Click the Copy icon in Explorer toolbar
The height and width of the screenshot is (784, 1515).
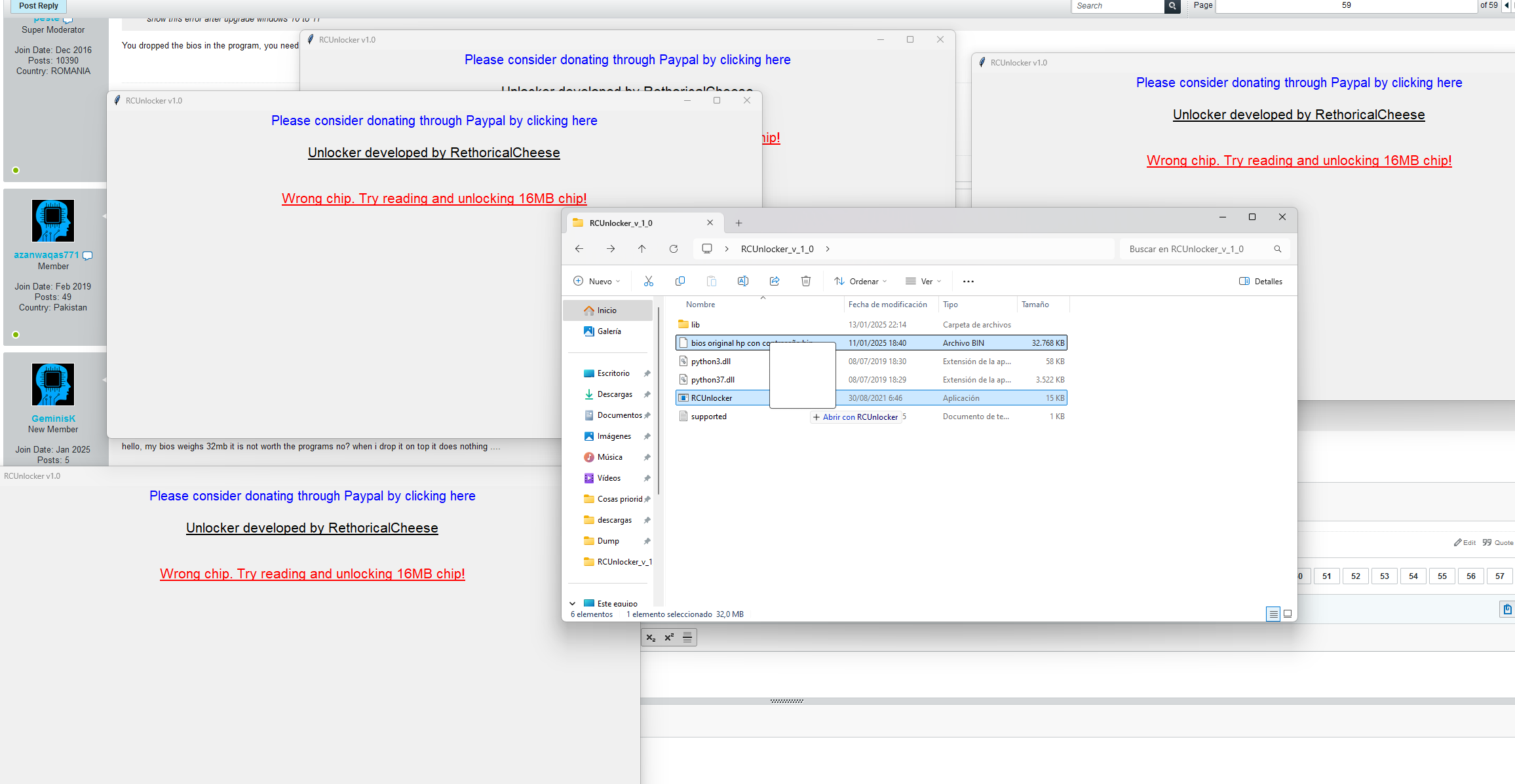[680, 281]
